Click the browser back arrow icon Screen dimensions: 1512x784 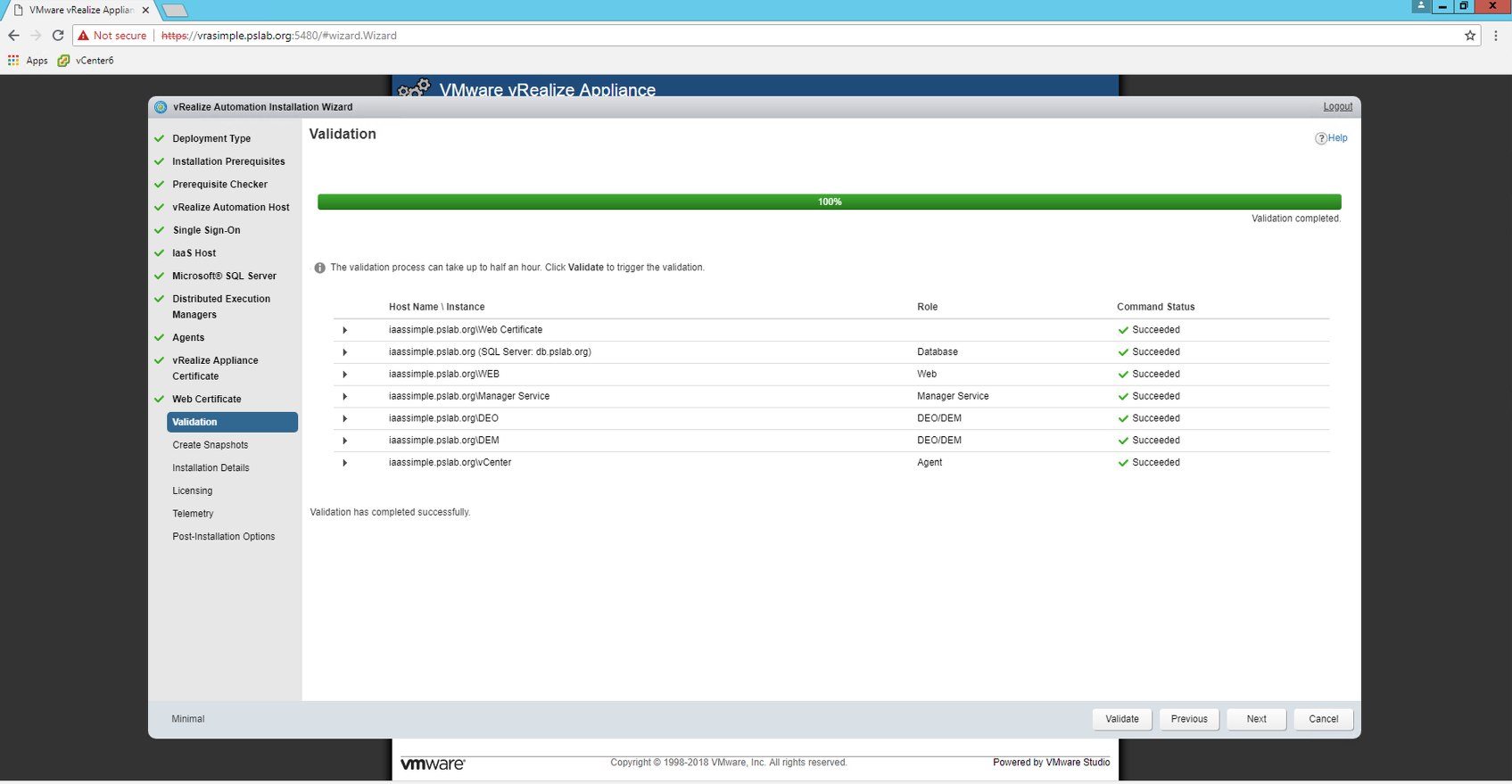pyautogui.click(x=13, y=36)
